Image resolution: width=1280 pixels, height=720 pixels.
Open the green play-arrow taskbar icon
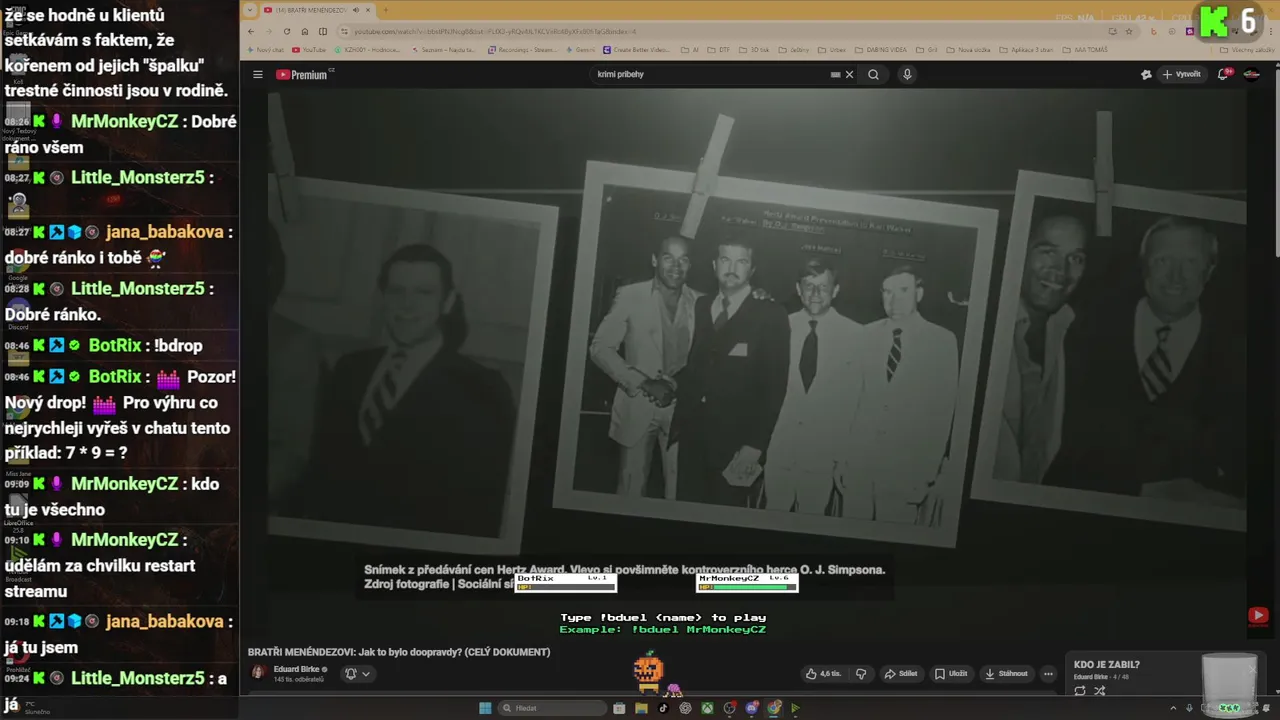pyautogui.click(x=796, y=708)
